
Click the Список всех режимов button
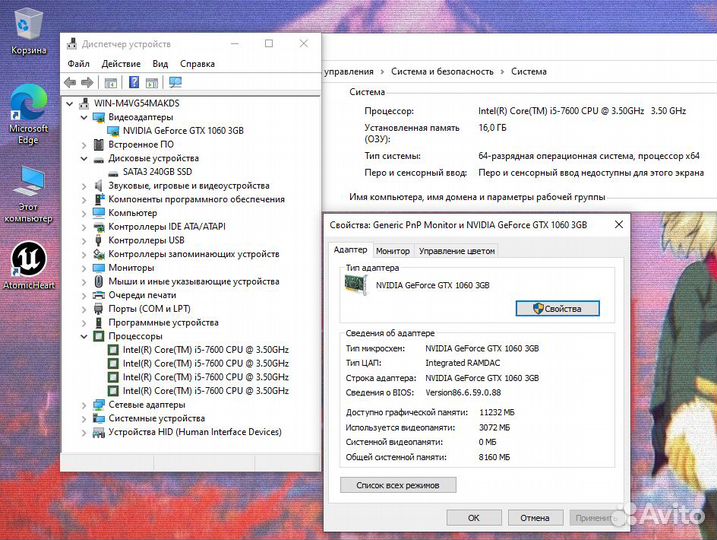pyautogui.click(x=398, y=485)
